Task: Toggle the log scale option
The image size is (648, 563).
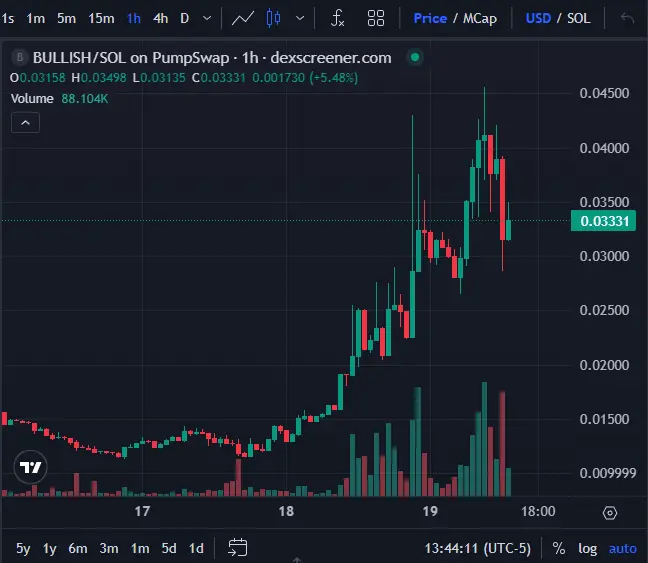Action: [x=588, y=549]
